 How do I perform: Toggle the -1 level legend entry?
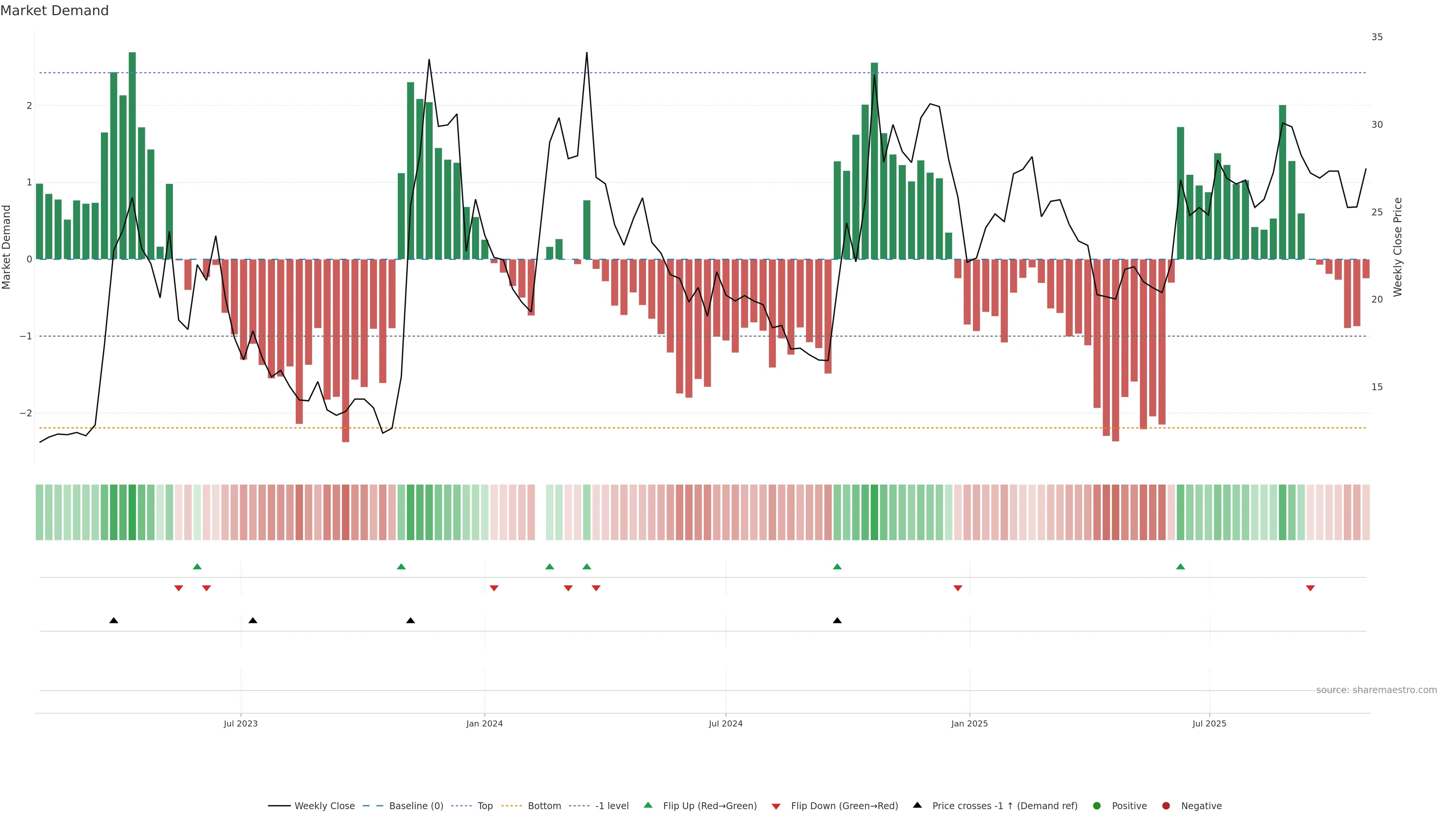coord(612,806)
